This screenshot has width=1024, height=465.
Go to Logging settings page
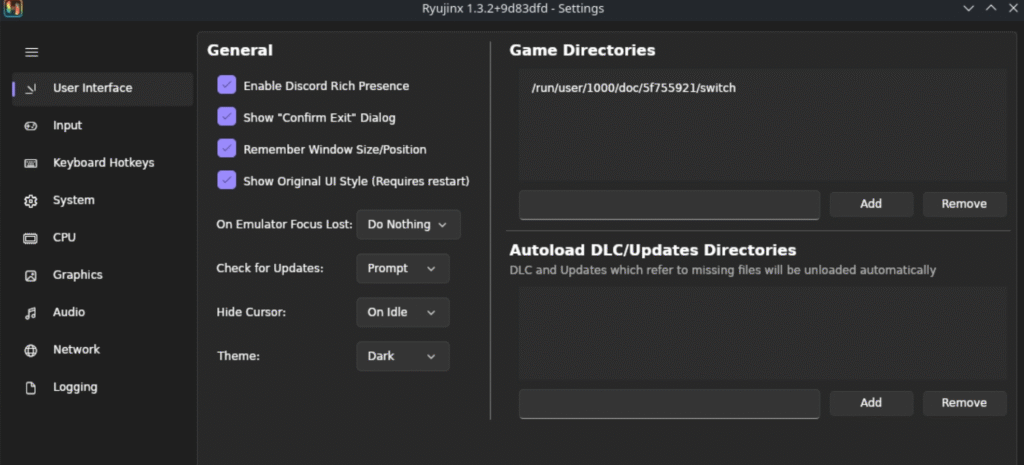103,387
